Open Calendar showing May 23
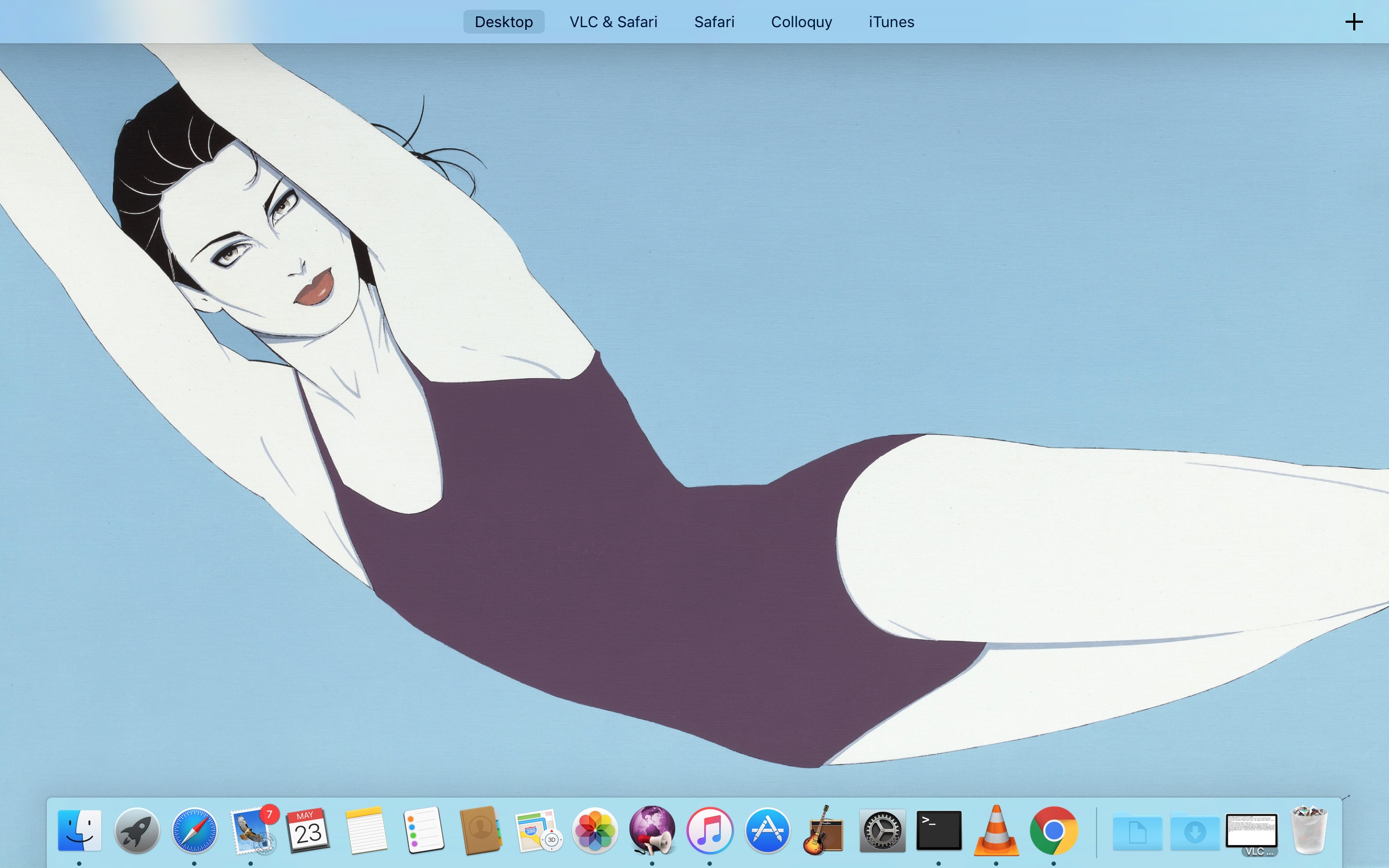Screen dimensions: 1389x868 pos(308,830)
